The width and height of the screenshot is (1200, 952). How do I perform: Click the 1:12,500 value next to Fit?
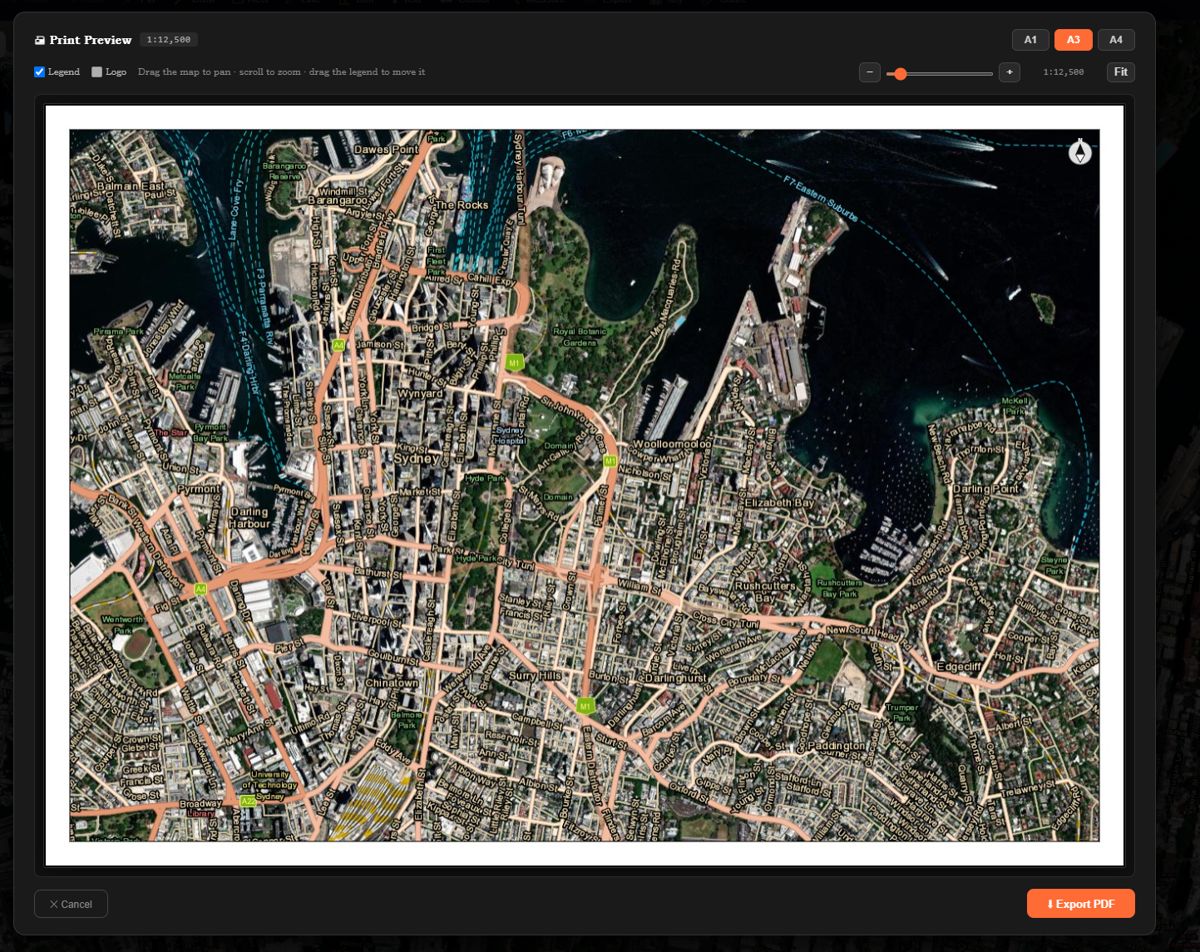pos(1063,72)
